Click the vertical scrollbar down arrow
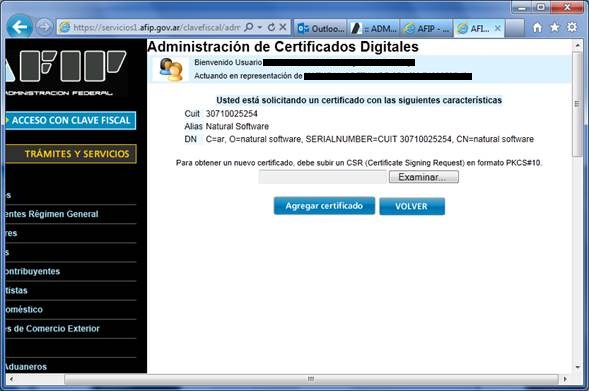This screenshot has width=589, height=391. pyautogui.click(x=577, y=367)
